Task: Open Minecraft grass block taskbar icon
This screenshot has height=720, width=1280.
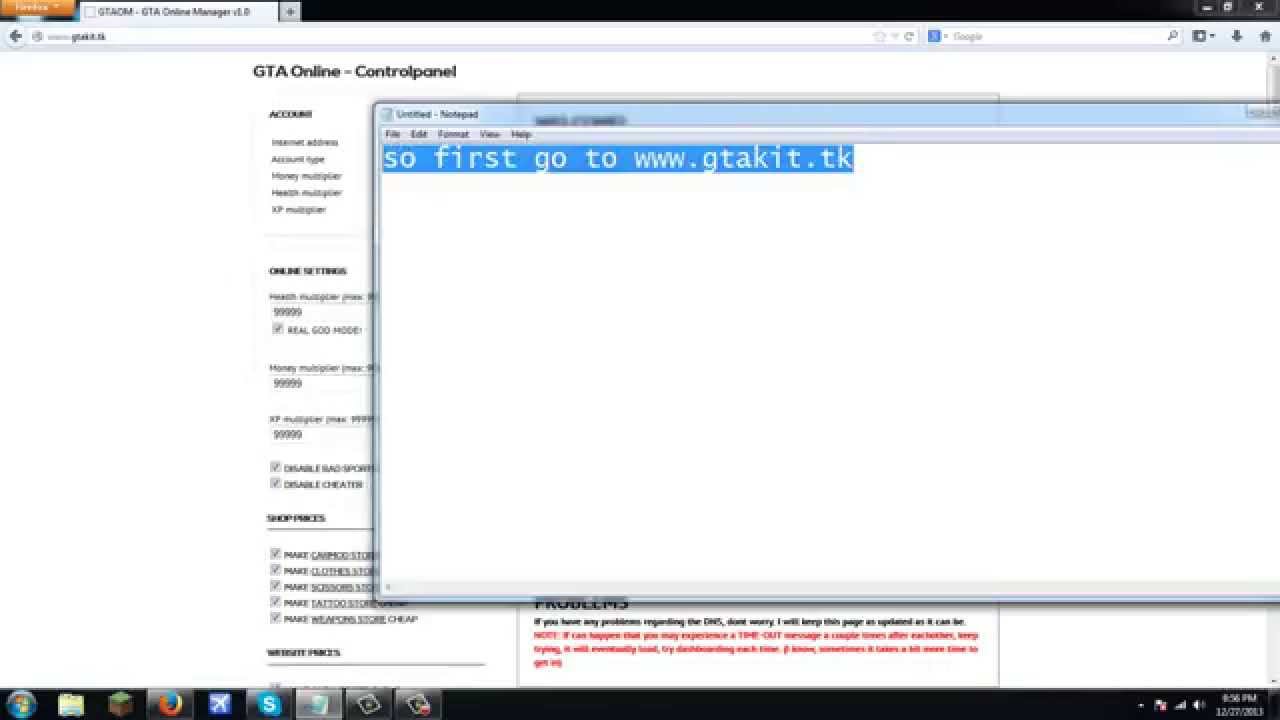Action: [x=120, y=704]
